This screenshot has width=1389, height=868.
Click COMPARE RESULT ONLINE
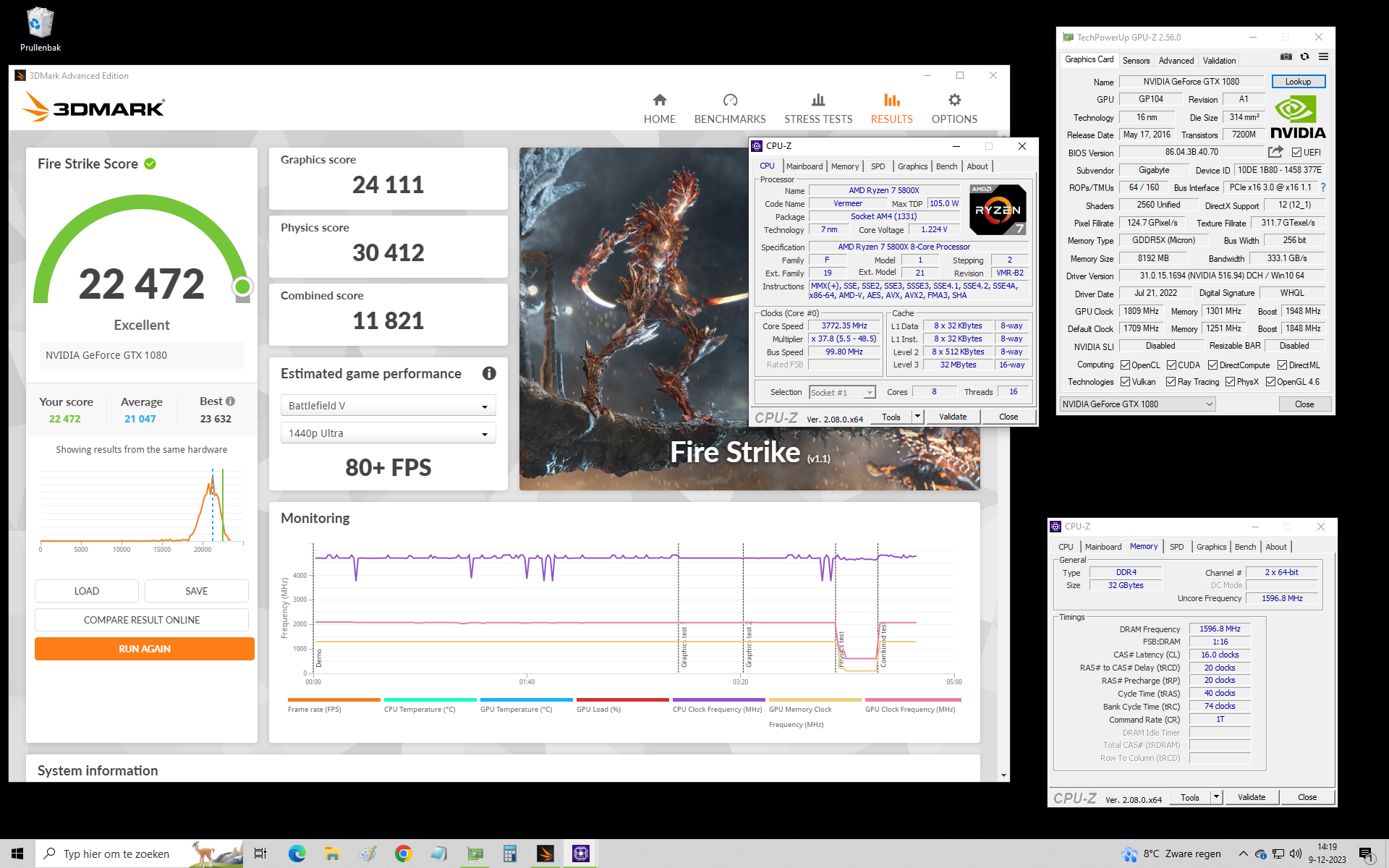[x=142, y=620]
